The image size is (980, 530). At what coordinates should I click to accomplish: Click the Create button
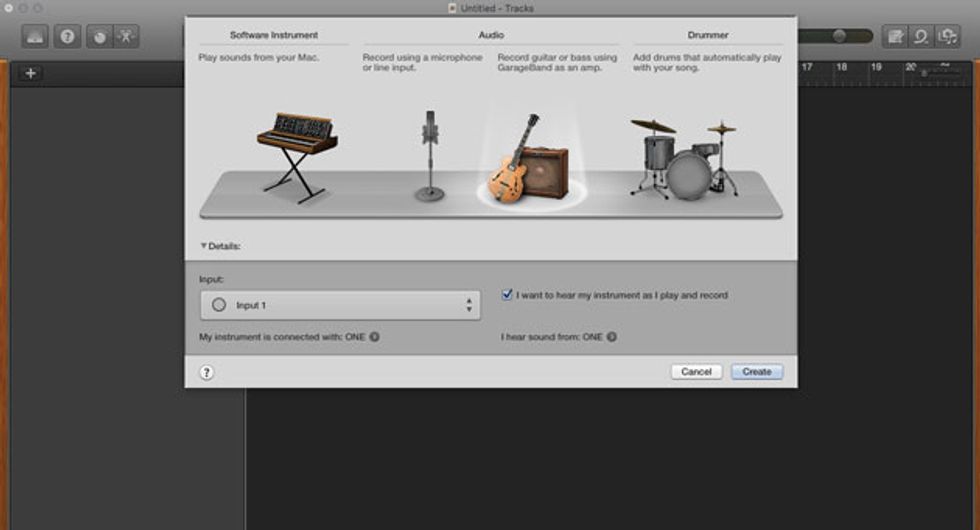[757, 372]
